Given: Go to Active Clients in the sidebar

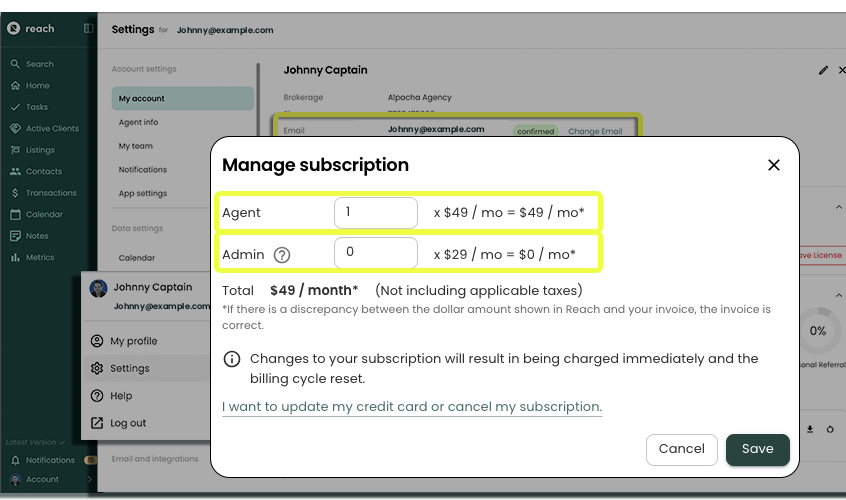Looking at the screenshot, I should (51, 129).
